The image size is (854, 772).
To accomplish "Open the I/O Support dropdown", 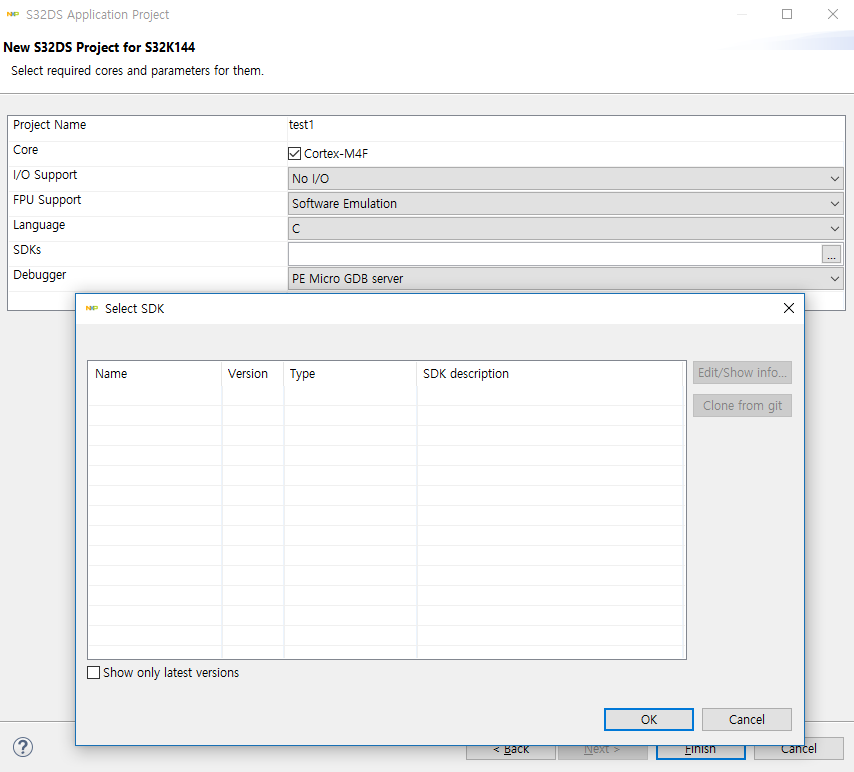I will [x=565, y=179].
